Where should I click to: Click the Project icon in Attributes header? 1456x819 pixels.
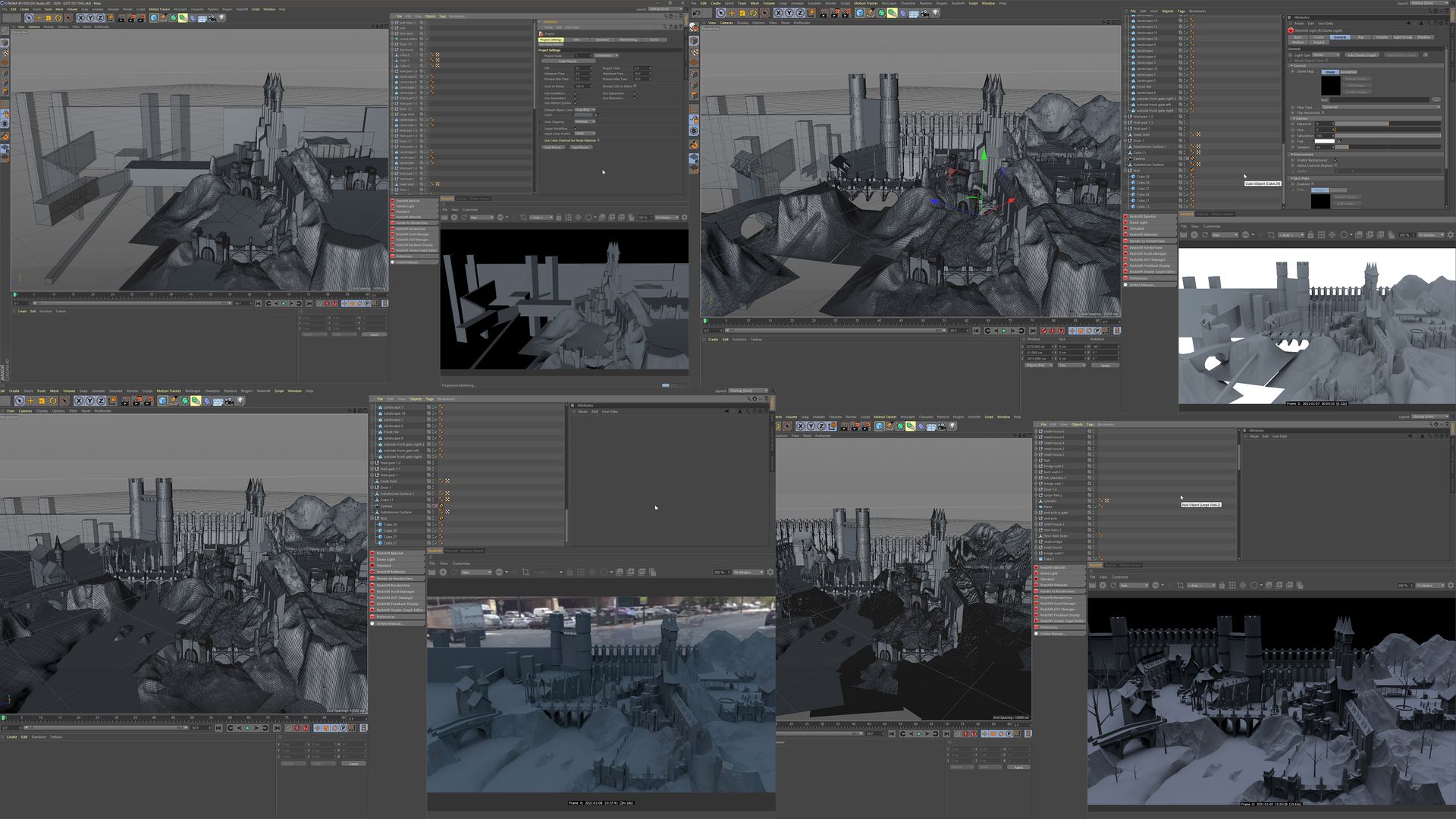pos(541,33)
